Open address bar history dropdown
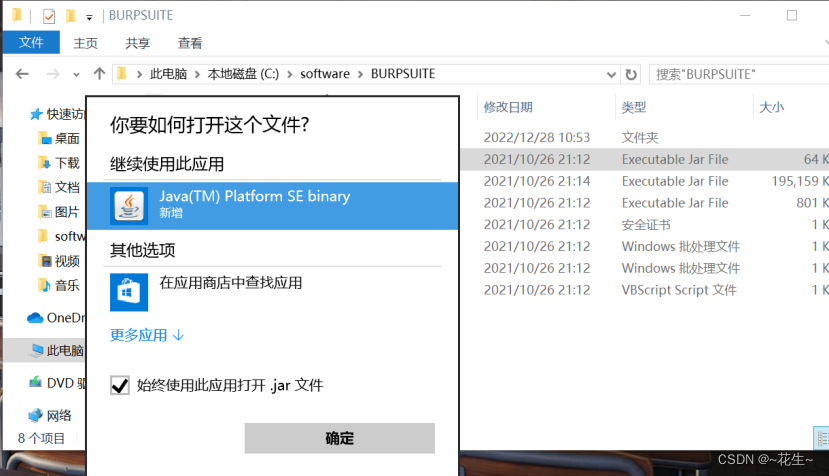829x476 pixels. point(611,75)
